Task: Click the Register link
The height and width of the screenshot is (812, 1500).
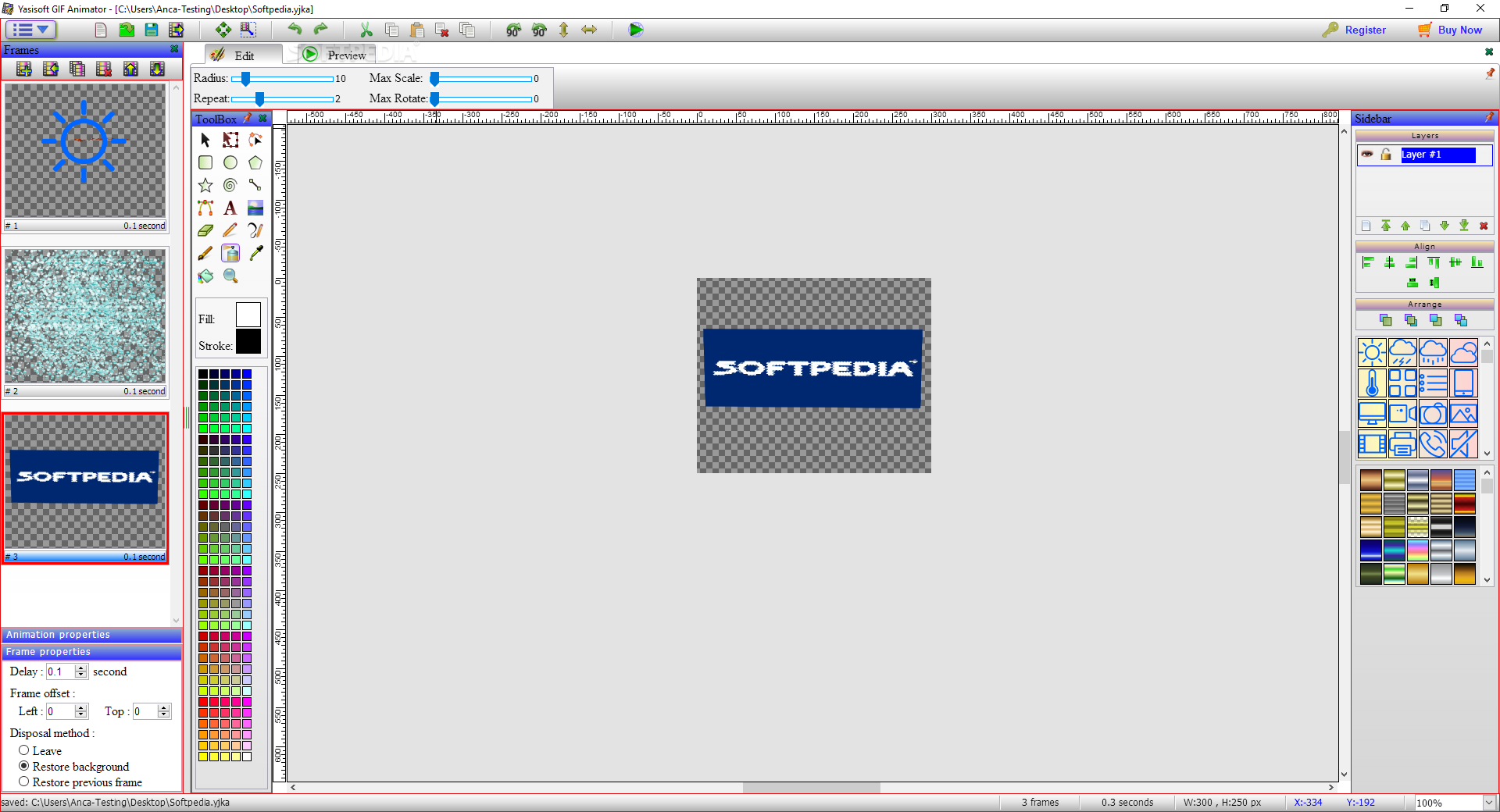Action: (x=1365, y=30)
